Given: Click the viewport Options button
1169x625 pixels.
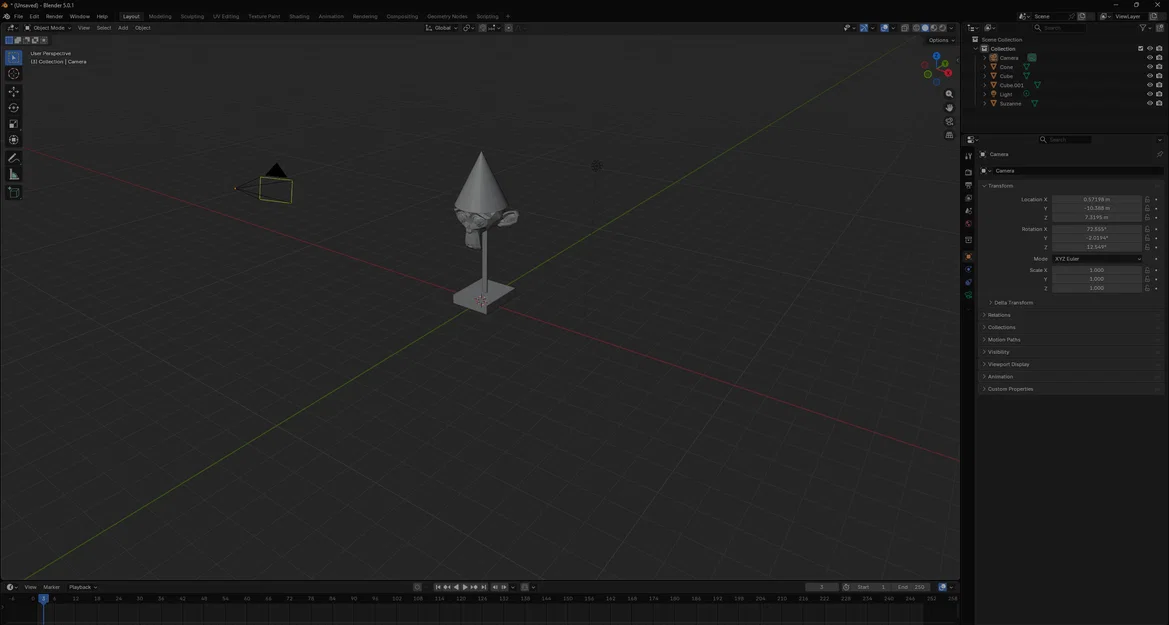Looking at the screenshot, I should click(x=941, y=40).
